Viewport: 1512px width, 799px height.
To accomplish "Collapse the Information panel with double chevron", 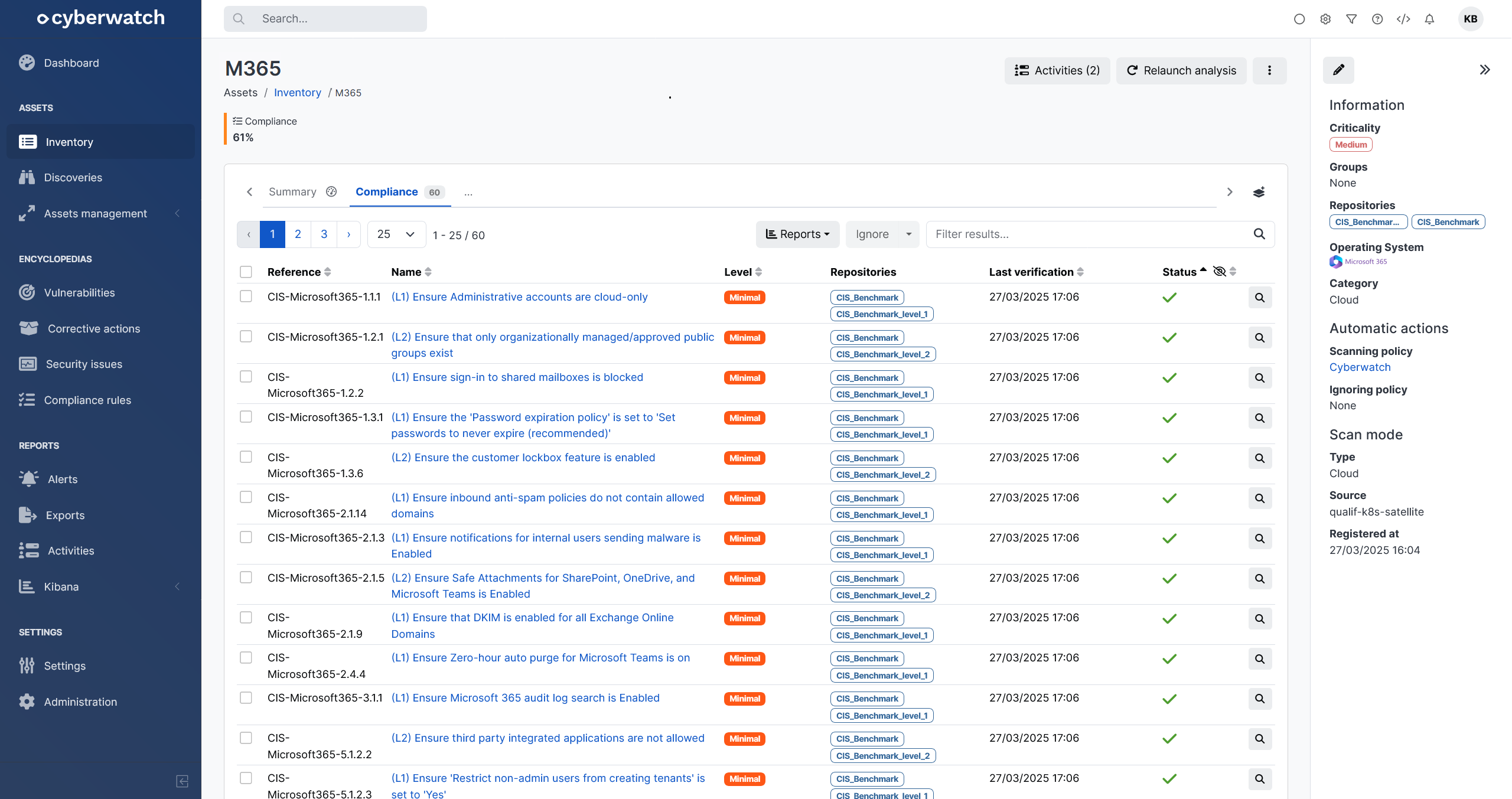I will pos(1485,70).
